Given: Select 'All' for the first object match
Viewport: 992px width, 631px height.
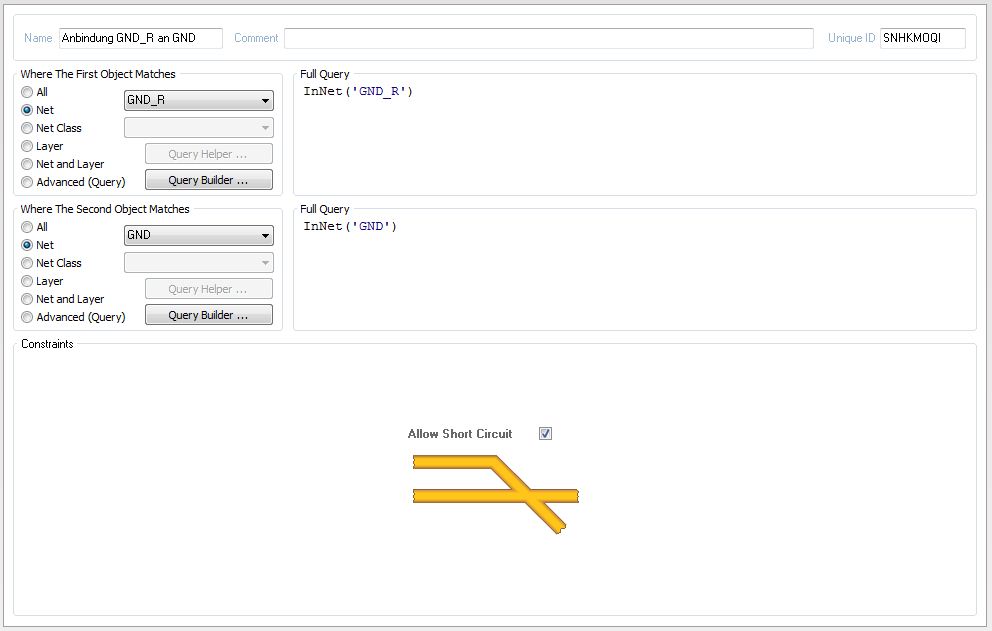Looking at the screenshot, I should tap(27, 92).
